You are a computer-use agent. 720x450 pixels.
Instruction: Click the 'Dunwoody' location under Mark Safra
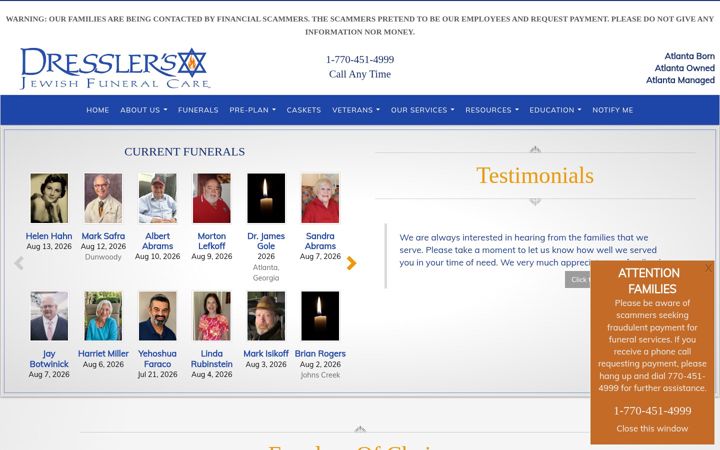(x=103, y=257)
